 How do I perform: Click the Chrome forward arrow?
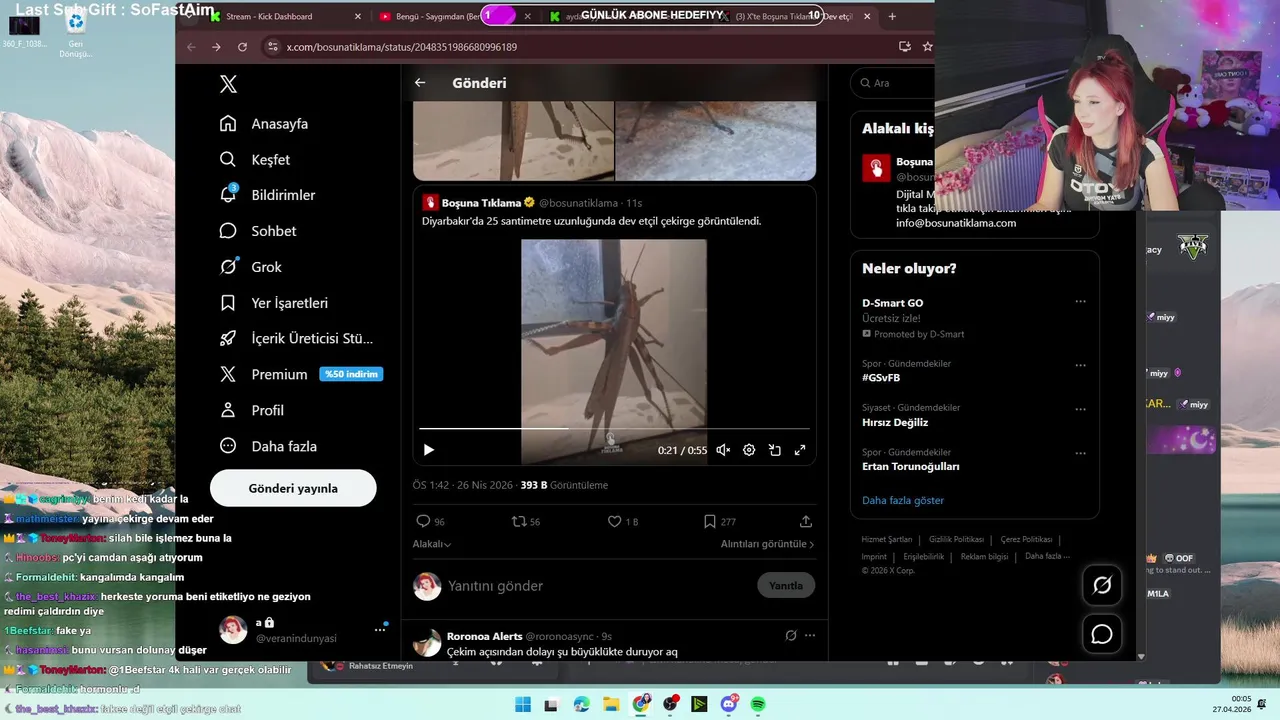click(216, 47)
